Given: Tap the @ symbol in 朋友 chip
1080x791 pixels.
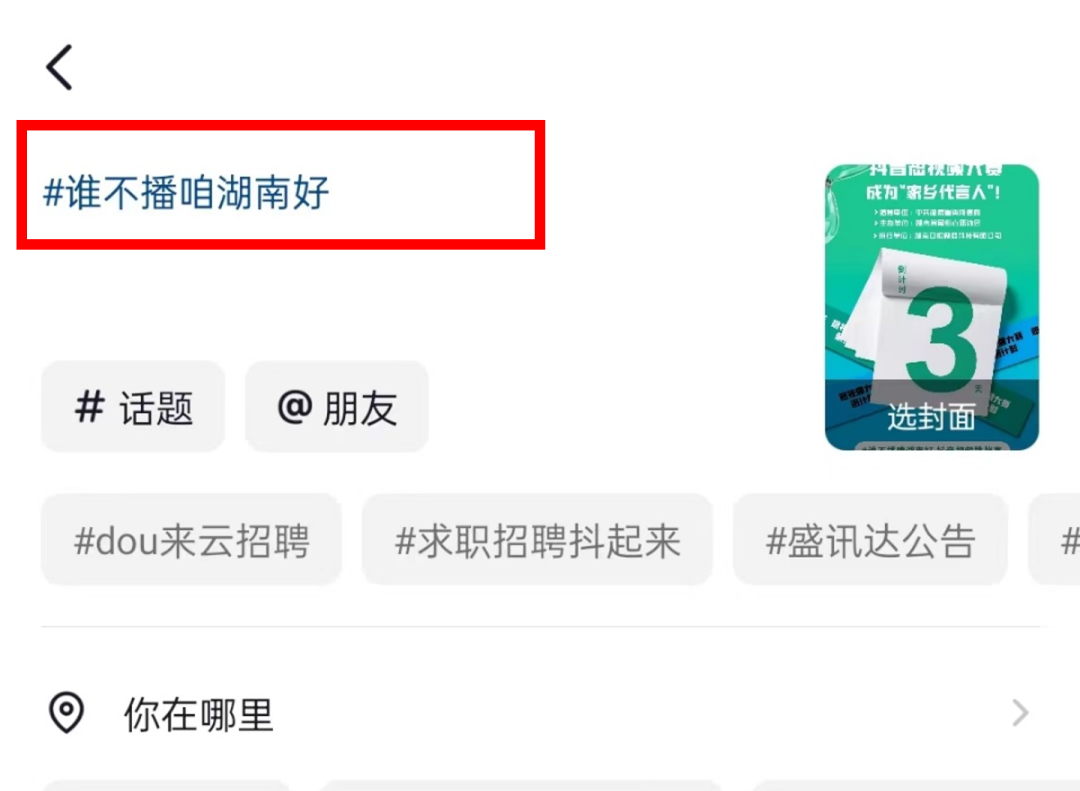Looking at the screenshot, I should (295, 407).
